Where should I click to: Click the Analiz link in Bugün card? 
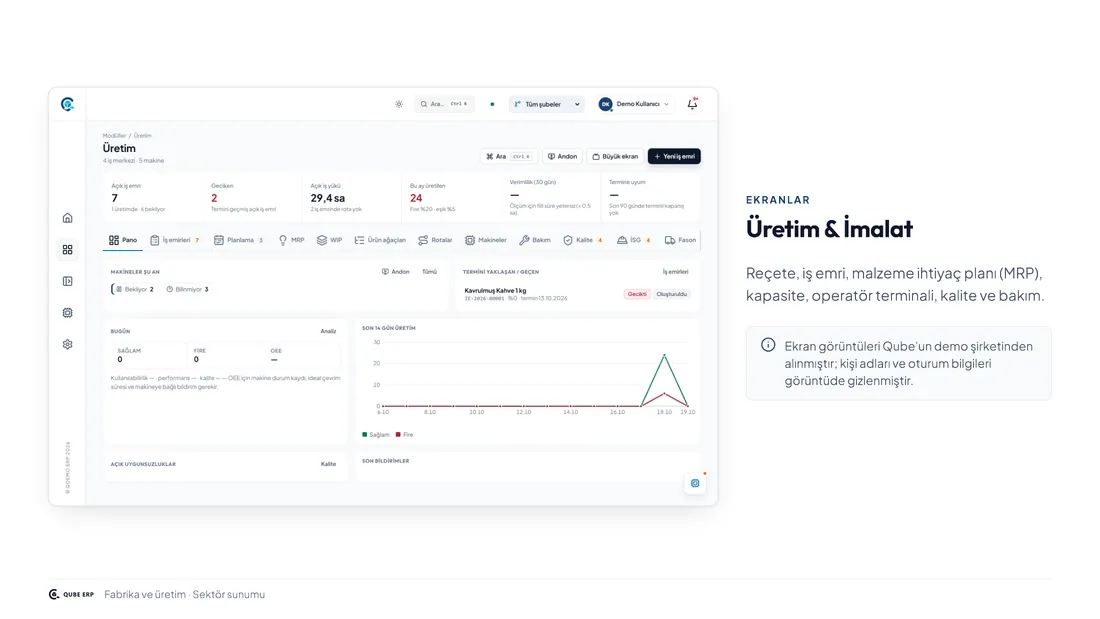pyautogui.click(x=328, y=331)
